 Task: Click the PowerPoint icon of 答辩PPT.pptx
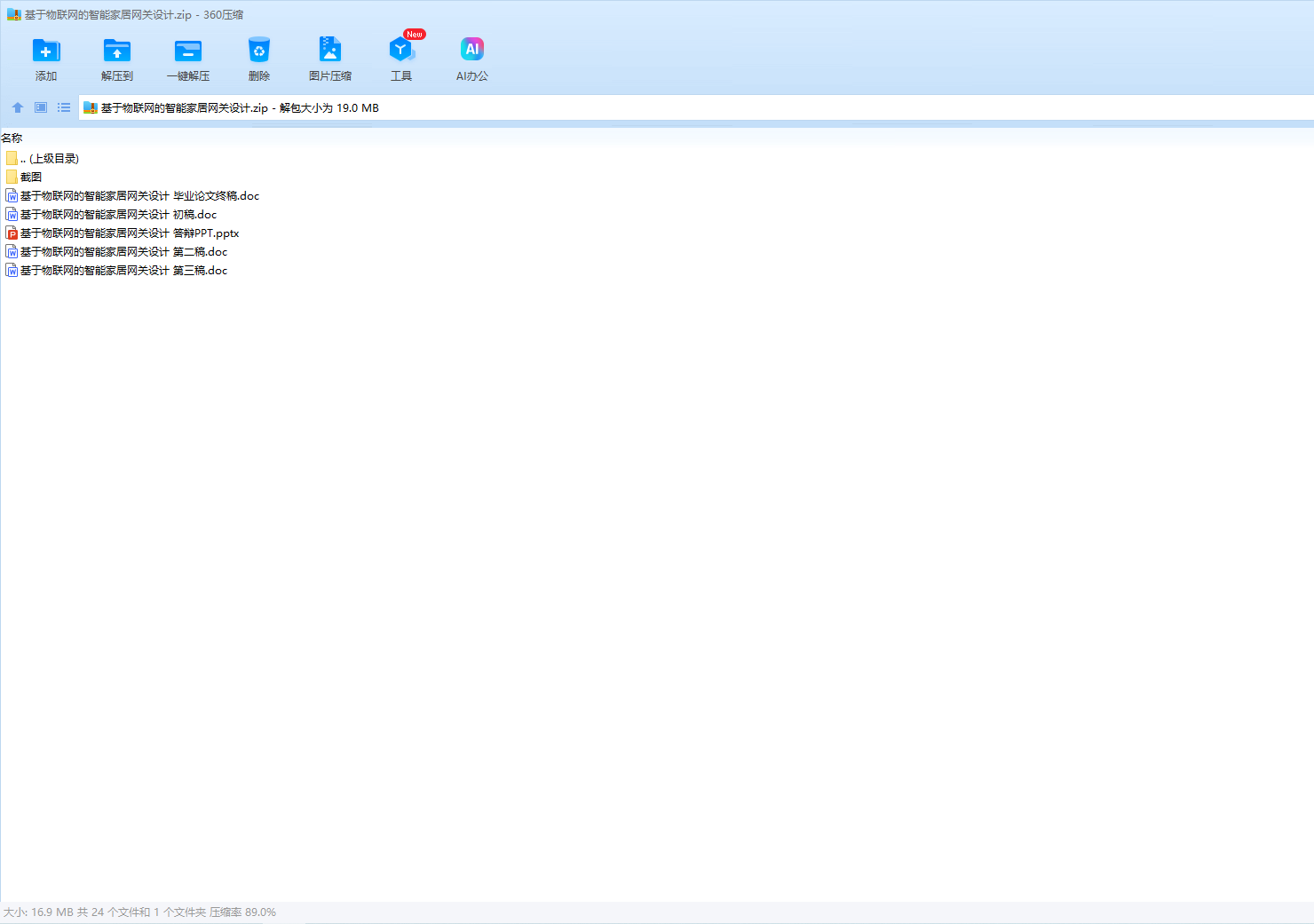(x=12, y=233)
